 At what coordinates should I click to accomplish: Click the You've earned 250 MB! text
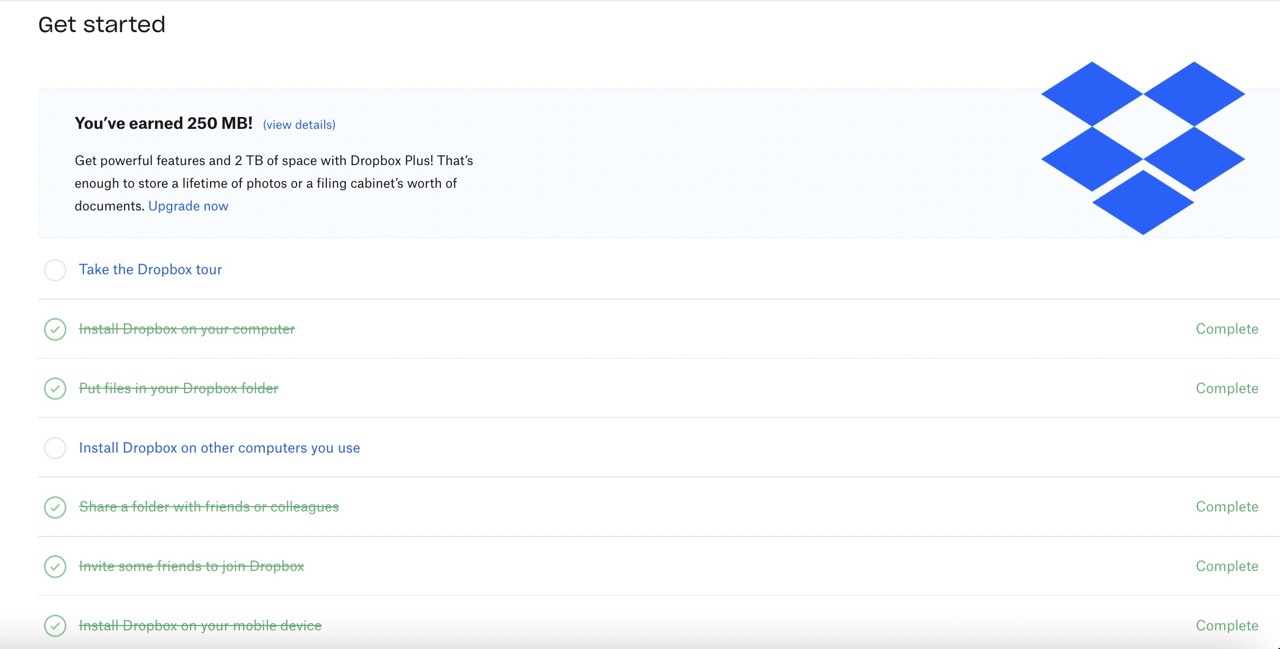(164, 124)
